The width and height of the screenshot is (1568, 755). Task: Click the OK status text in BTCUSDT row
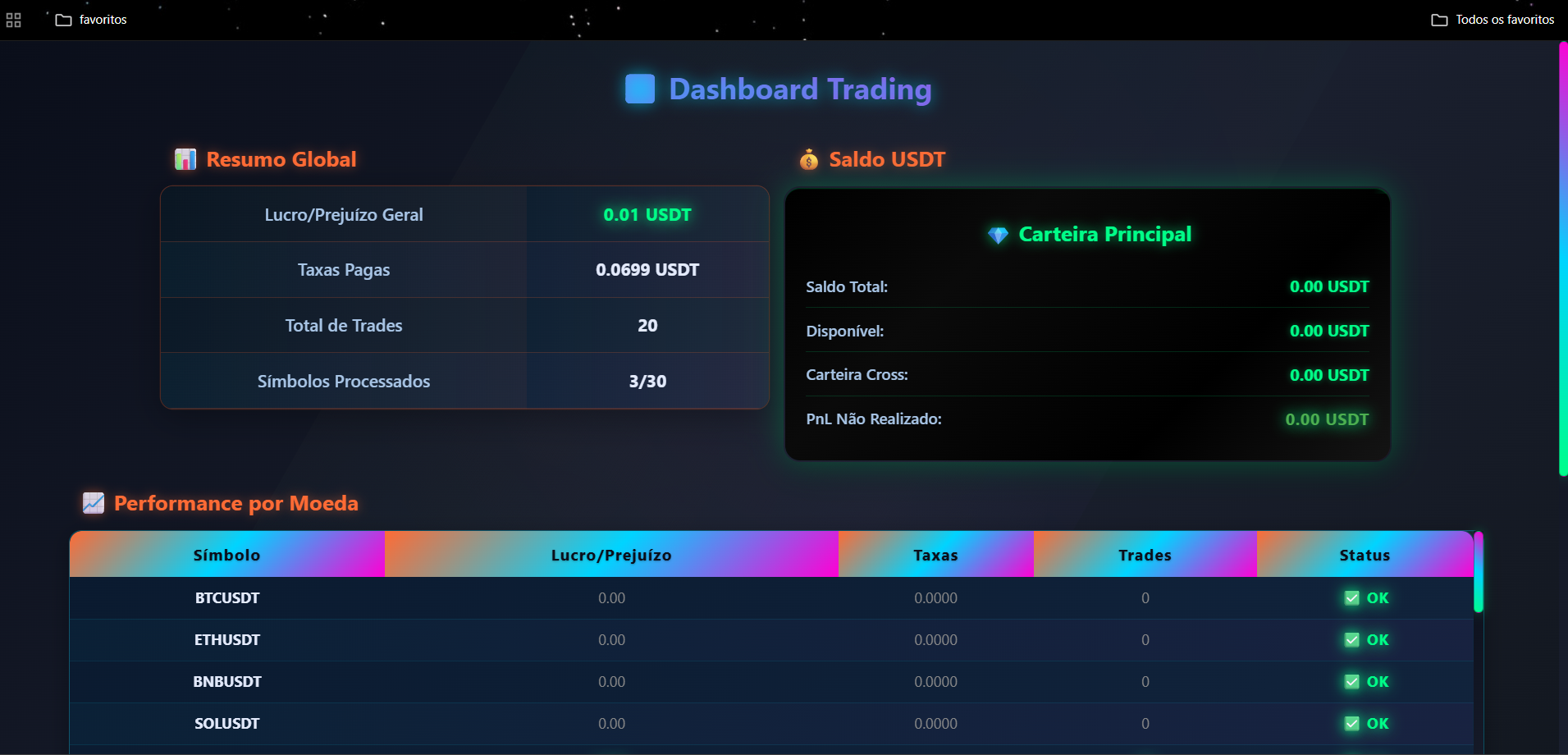[1378, 598]
